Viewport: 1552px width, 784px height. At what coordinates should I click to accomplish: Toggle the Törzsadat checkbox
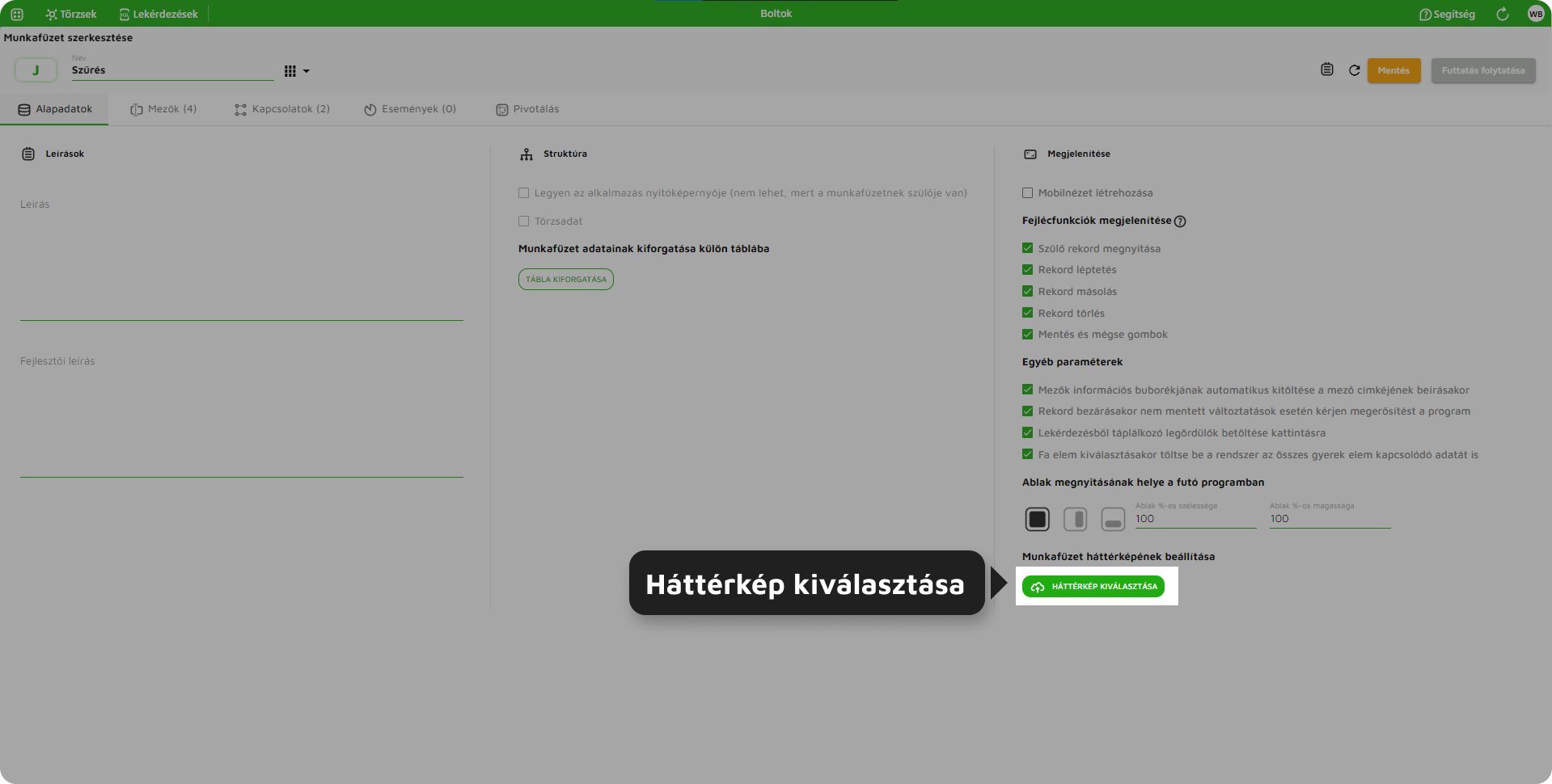click(523, 221)
